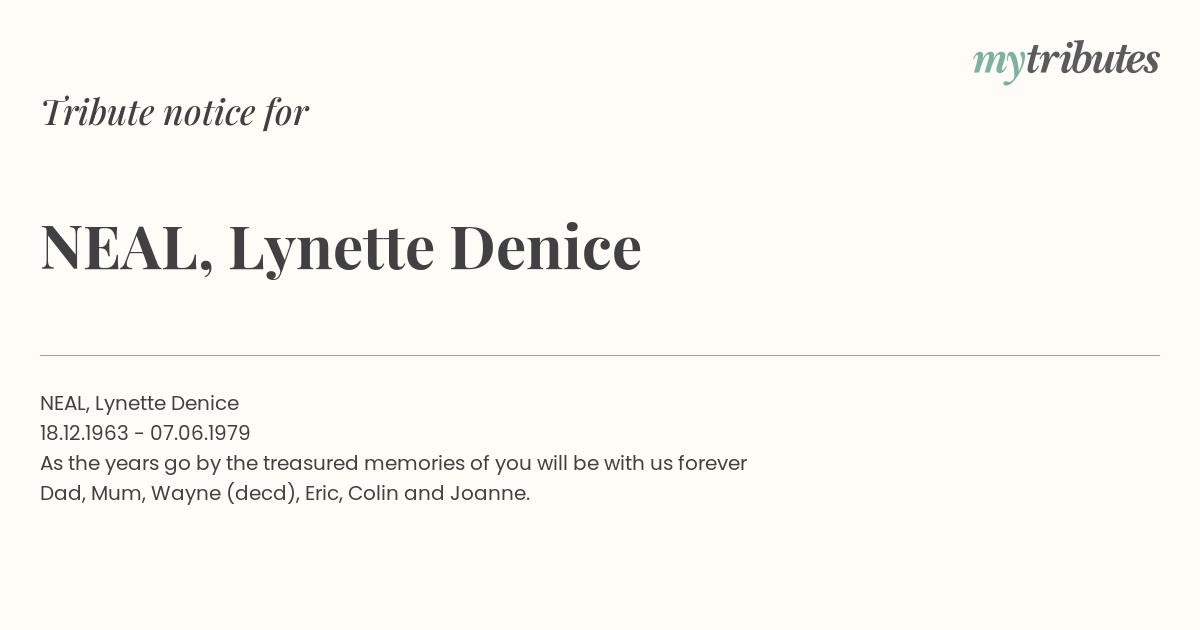Click the horizontal divider line below the title
This screenshot has height=630, width=1200.
600,355
